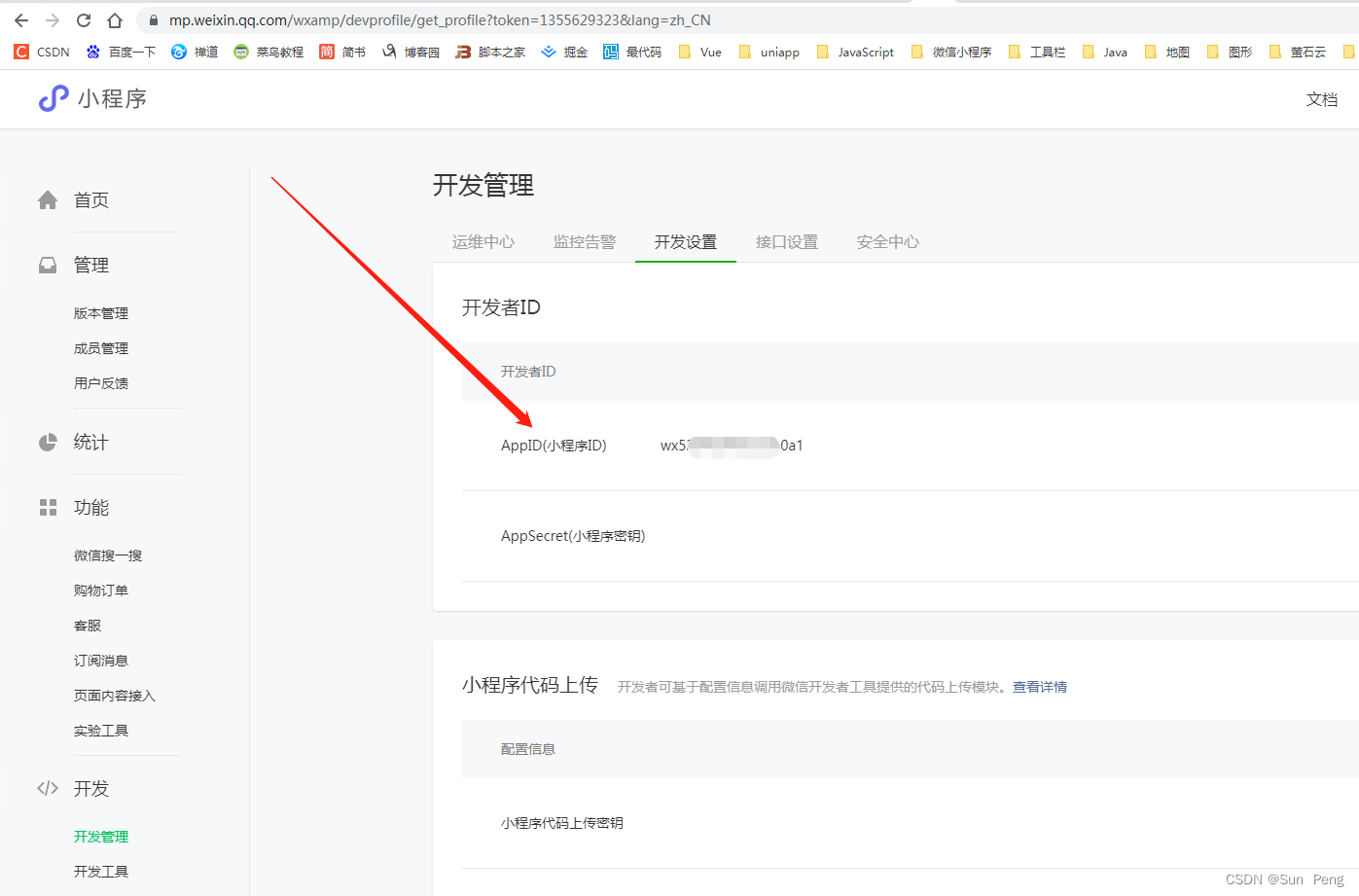Viewport: 1359px width, 896px height.
Task: Open the 最代码 bookmark
Action: (x=632, y=53)
